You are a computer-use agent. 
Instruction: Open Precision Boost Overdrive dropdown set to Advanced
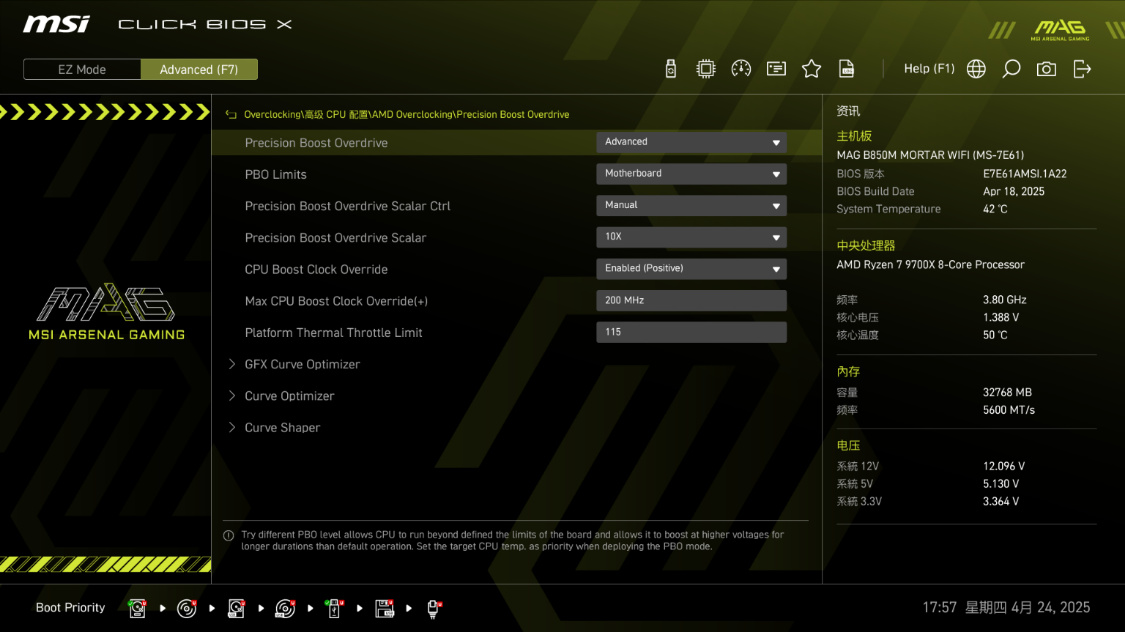pyautogui.click(x=691, y=142)
